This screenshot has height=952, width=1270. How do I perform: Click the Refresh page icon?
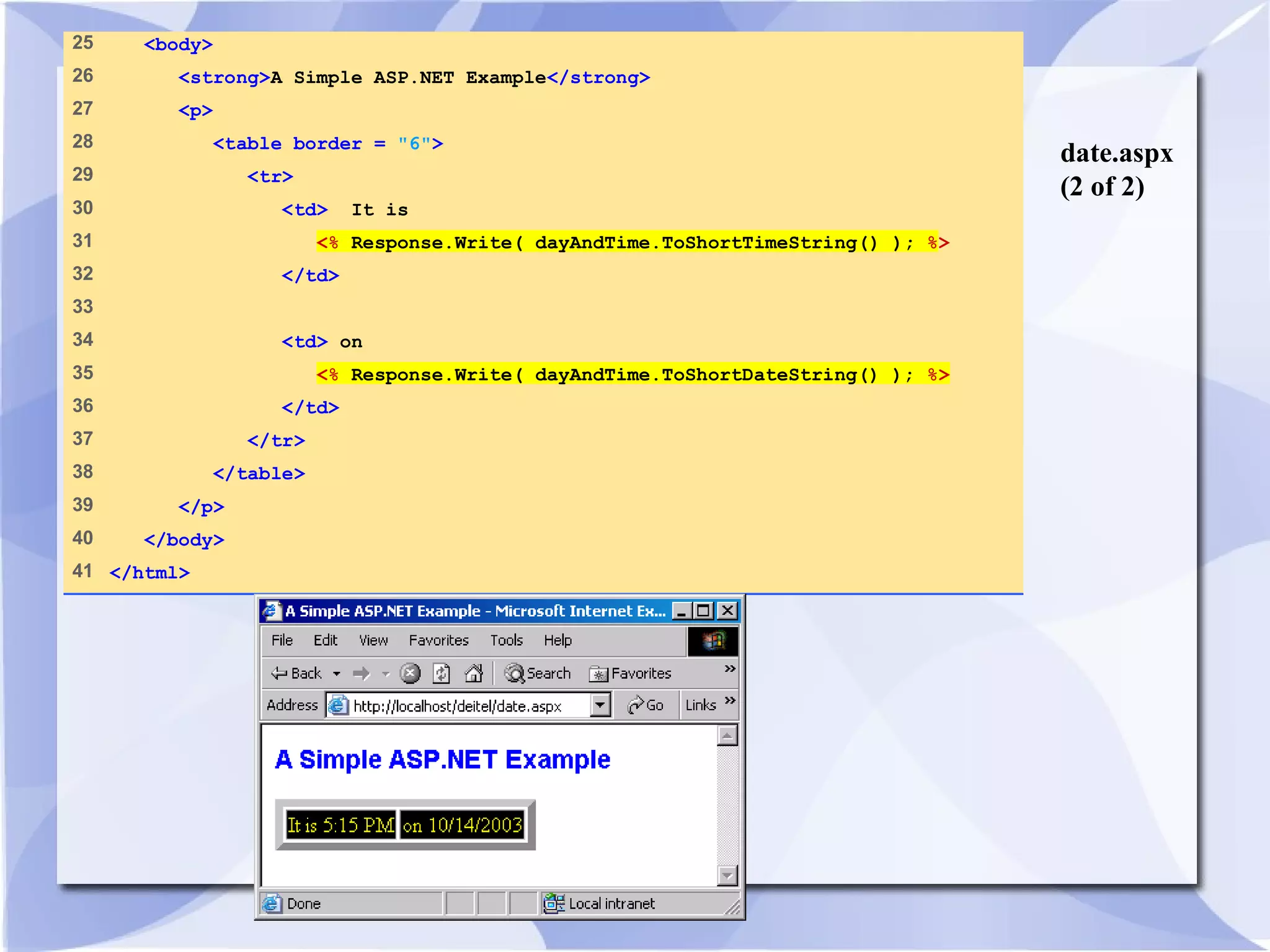tap(442, 673)
